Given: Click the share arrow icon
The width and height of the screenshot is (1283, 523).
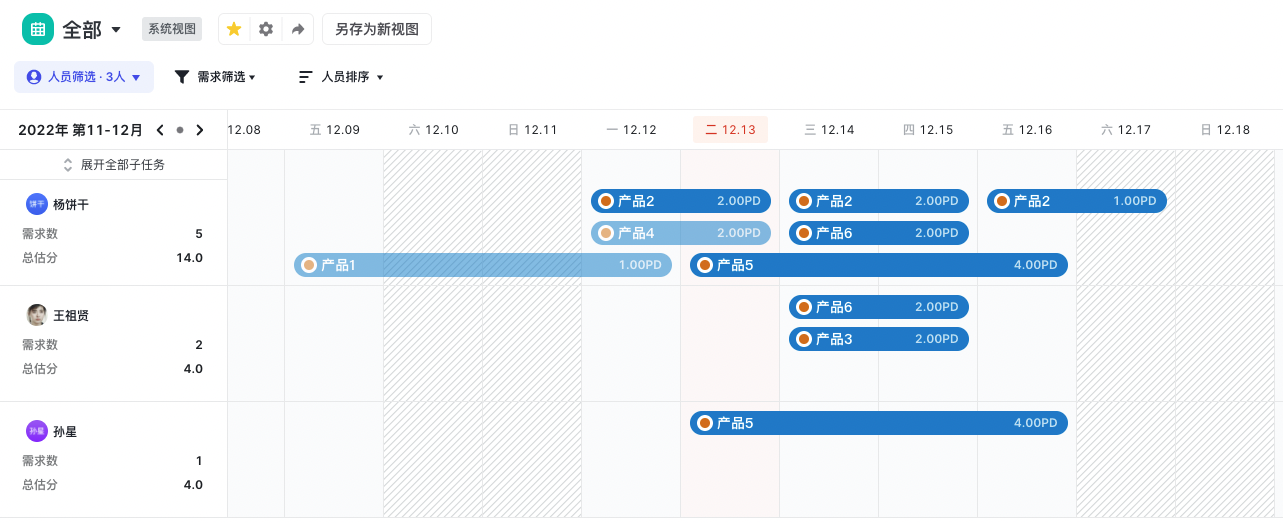Looking at the screenshot, I should 298,29.
